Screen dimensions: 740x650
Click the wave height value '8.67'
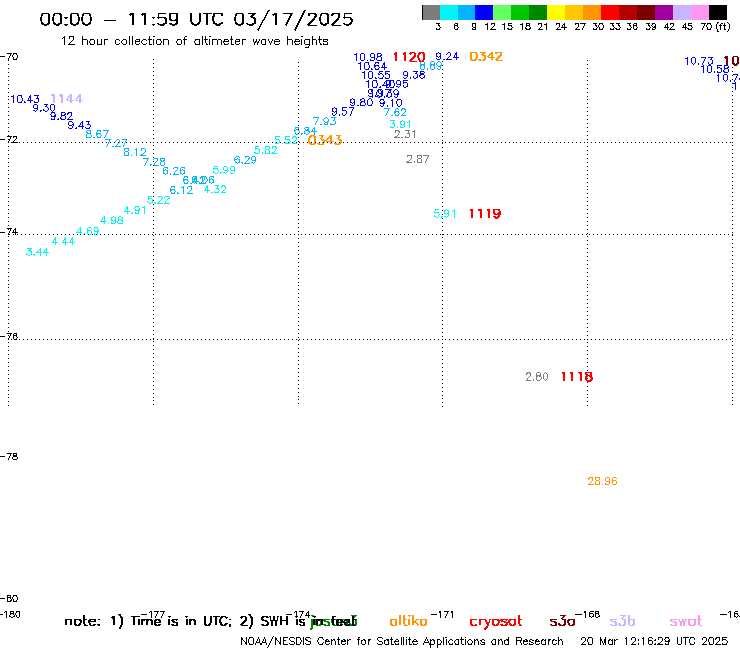(x=97, y=134)
